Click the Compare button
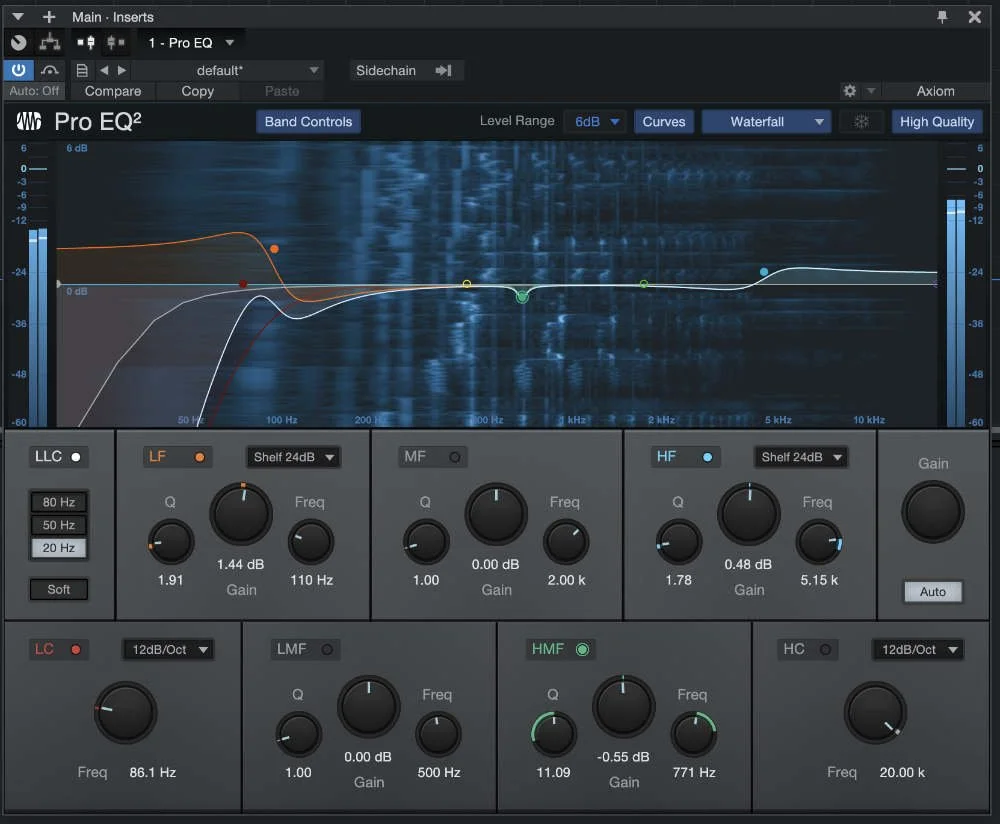Image resolution: width=1000 pixels, height=824 pixels. (112, 91)
